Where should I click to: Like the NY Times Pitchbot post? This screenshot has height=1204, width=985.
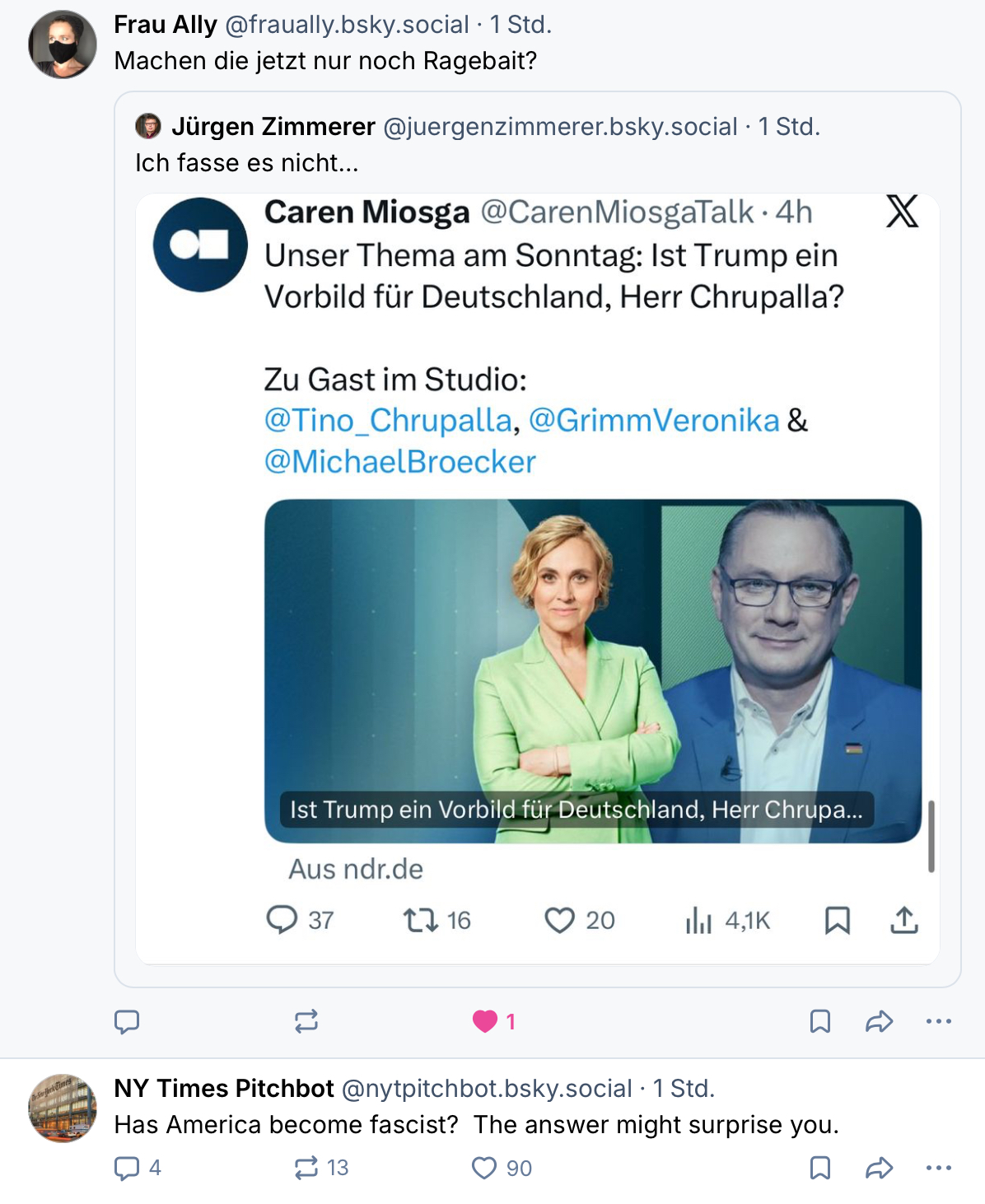click(x=484, y=1168)
